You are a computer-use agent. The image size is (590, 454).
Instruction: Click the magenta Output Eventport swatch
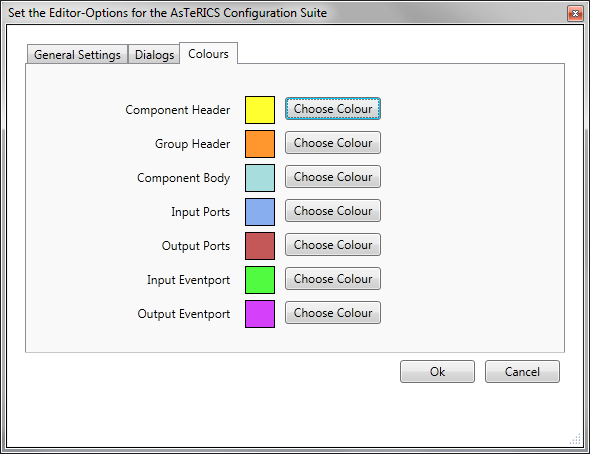point(260,314)
